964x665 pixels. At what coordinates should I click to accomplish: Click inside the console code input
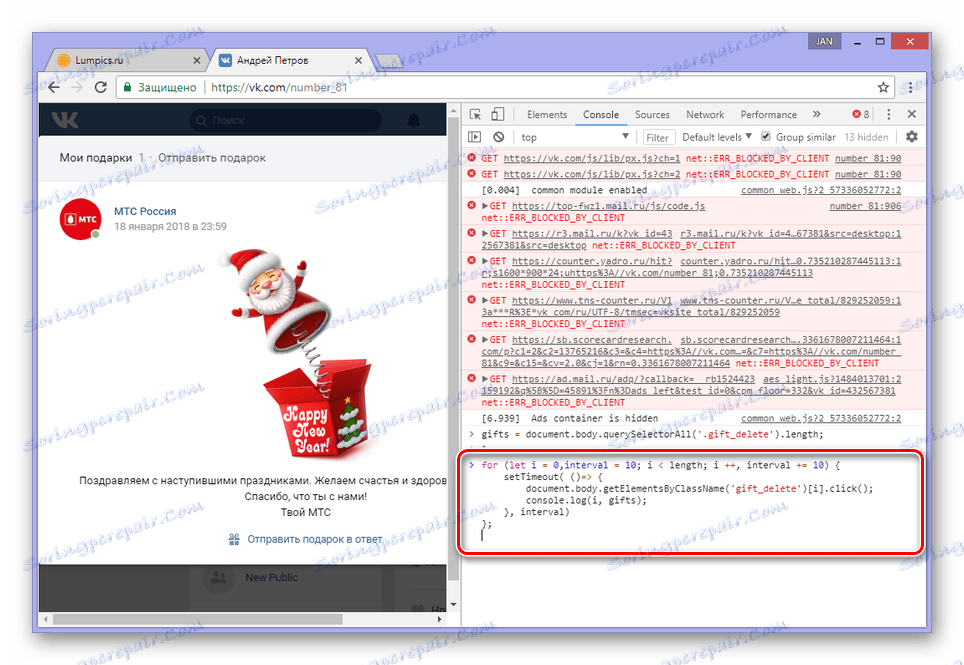[692, 501]
